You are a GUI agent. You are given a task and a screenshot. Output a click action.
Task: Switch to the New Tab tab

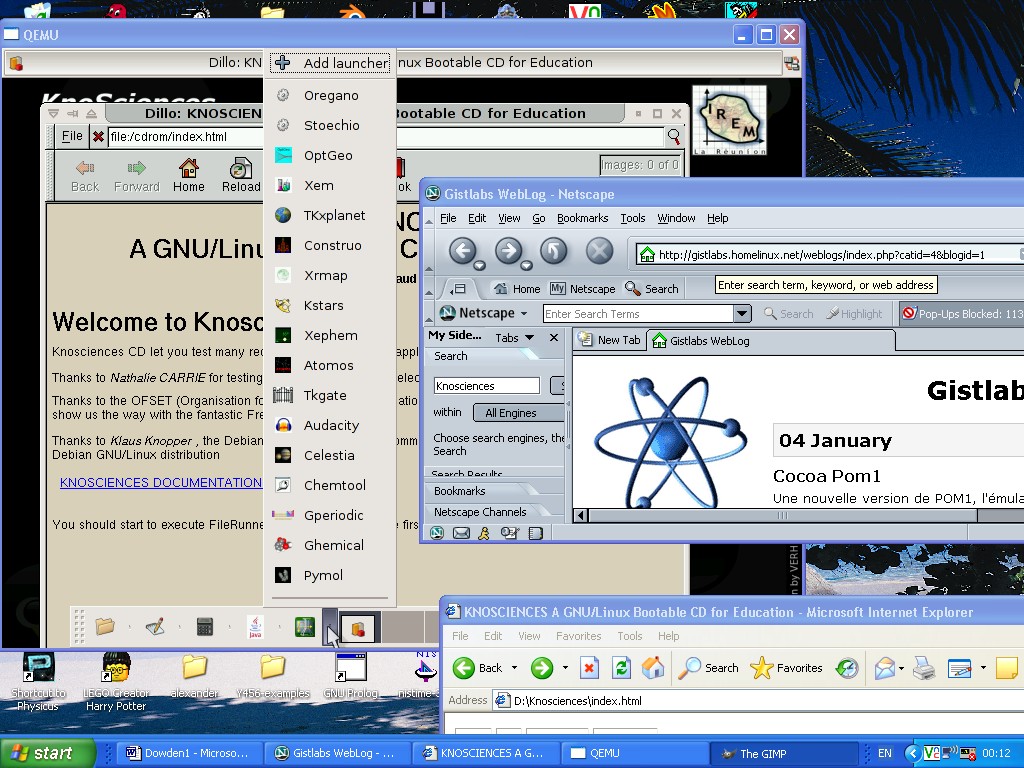[611, 340]
